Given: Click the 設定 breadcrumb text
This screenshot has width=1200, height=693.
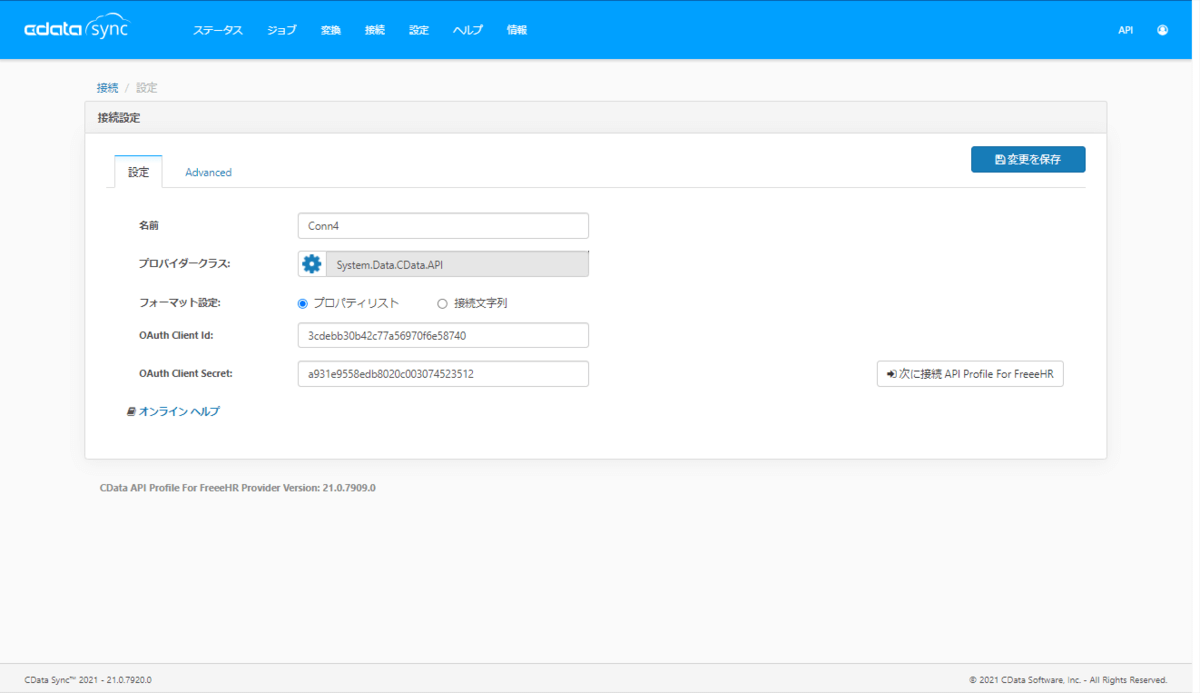Looking at the screenshot, I should [147, 88].
